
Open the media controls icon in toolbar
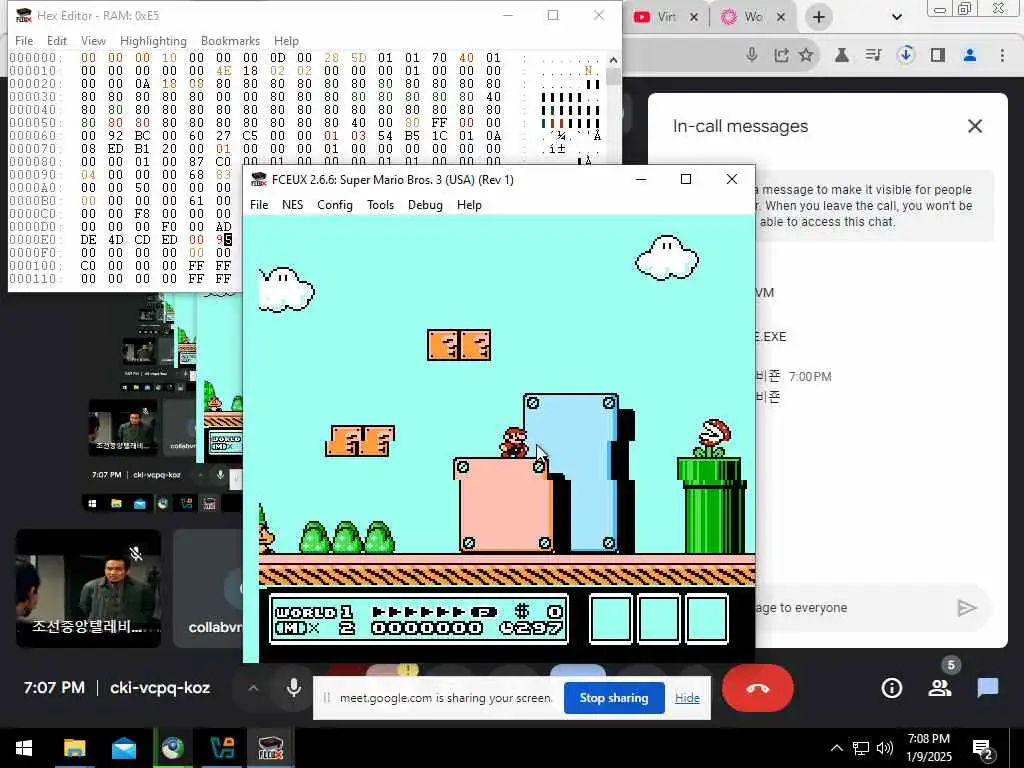pos(873,55)
